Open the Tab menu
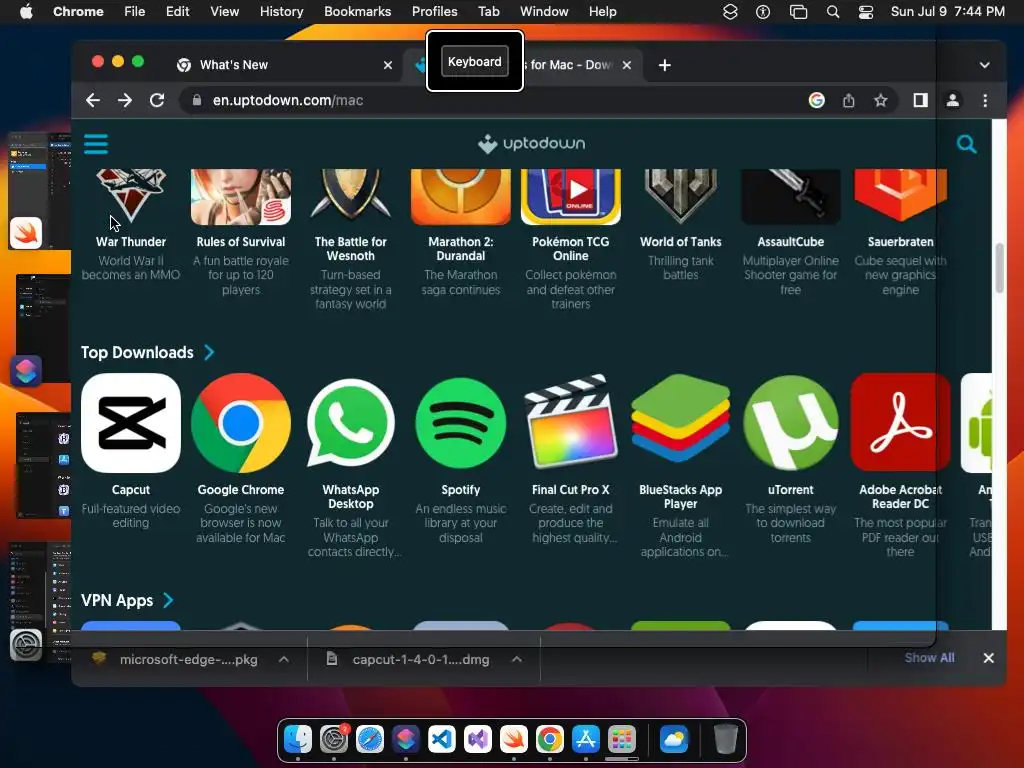This screenshot has height=768, width=1024. 488,11
